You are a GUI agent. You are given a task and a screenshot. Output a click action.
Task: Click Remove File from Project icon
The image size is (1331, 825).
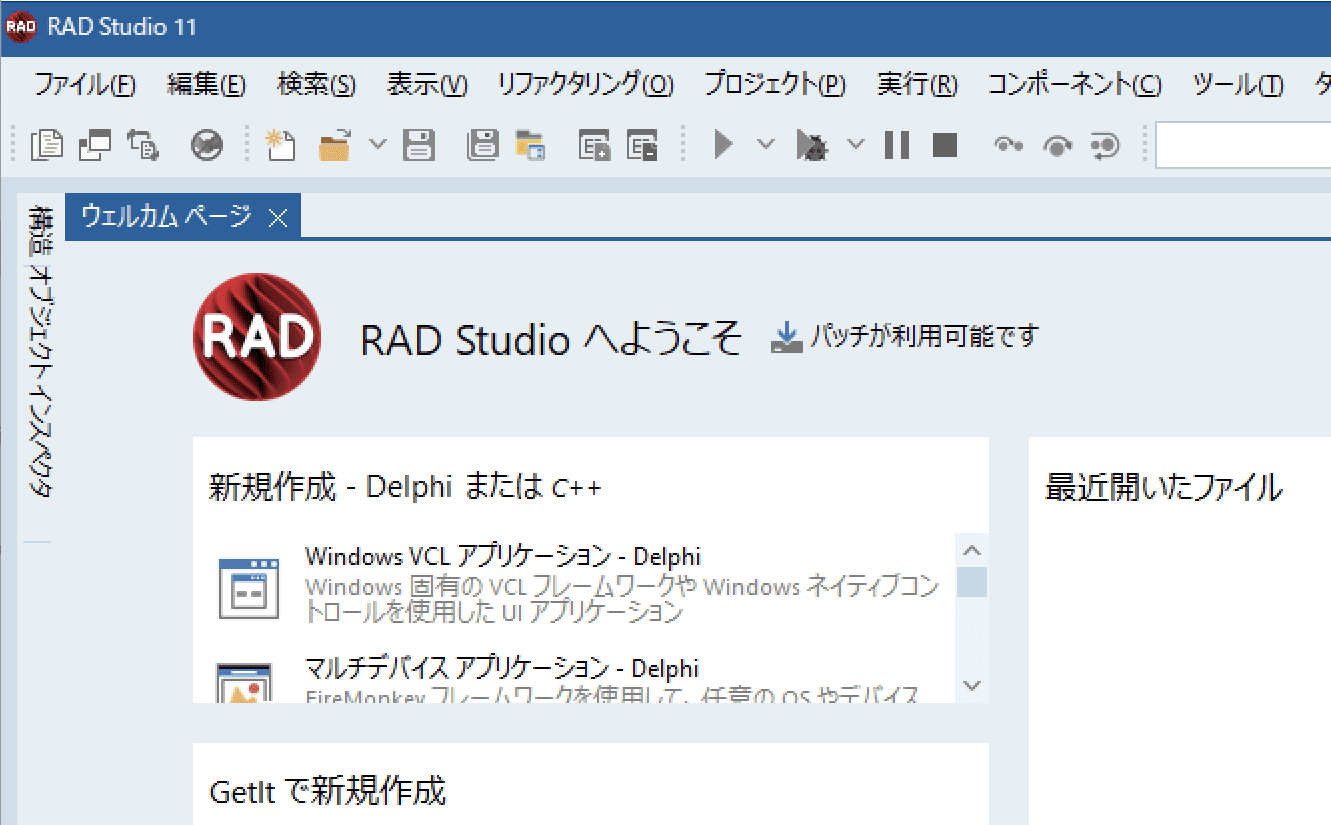click(x=641, y=146)
